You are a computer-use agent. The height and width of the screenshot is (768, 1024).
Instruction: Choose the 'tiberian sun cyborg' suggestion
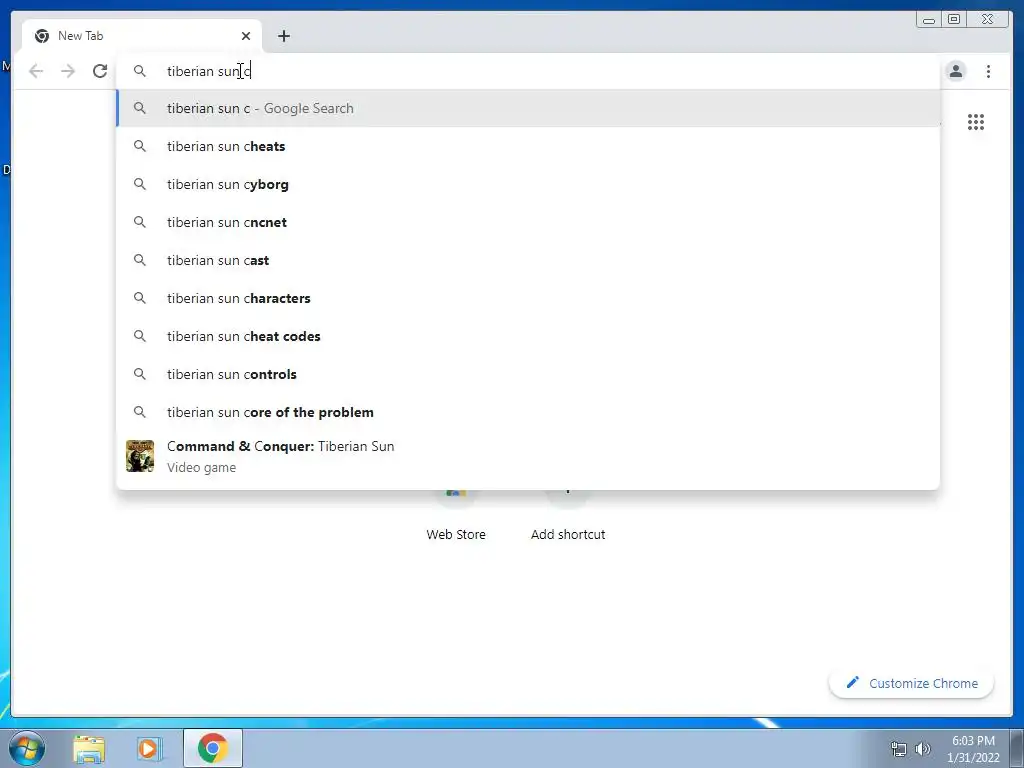528,184
